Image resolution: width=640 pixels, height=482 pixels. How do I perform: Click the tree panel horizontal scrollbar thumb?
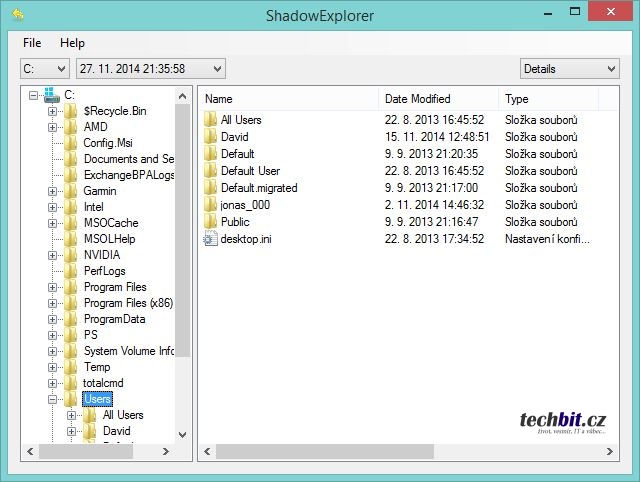click(x=86, y=451)
